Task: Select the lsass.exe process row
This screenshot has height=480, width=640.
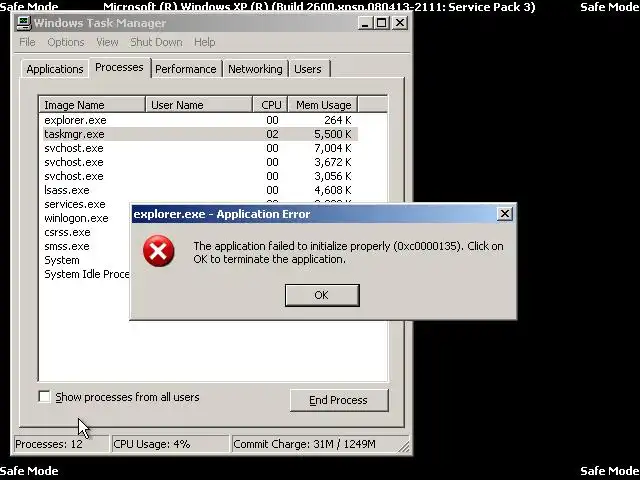Action: coord(200,190)
